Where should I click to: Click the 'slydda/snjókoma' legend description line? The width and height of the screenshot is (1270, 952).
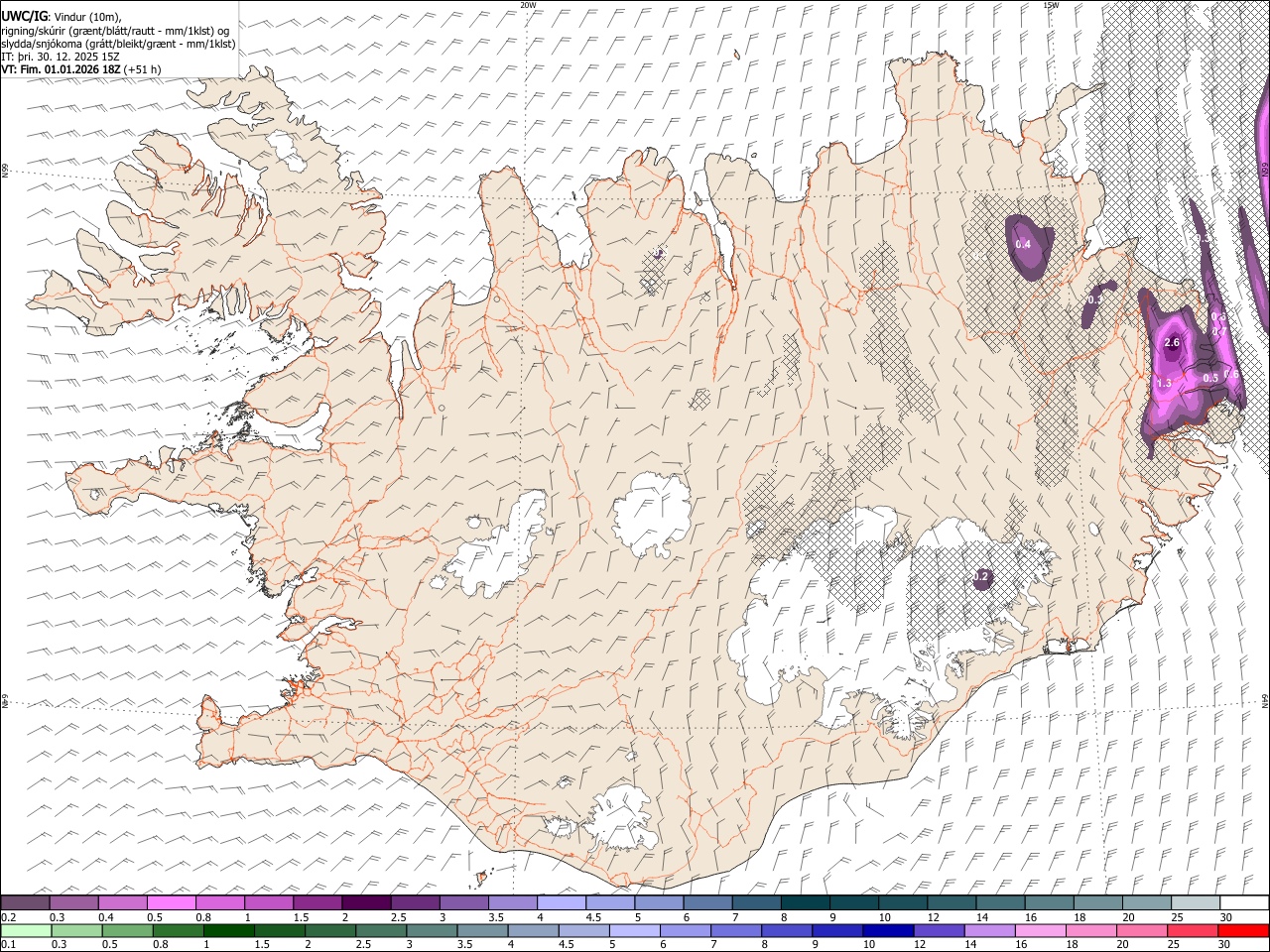pyautogui.click(x=118, y=44)
